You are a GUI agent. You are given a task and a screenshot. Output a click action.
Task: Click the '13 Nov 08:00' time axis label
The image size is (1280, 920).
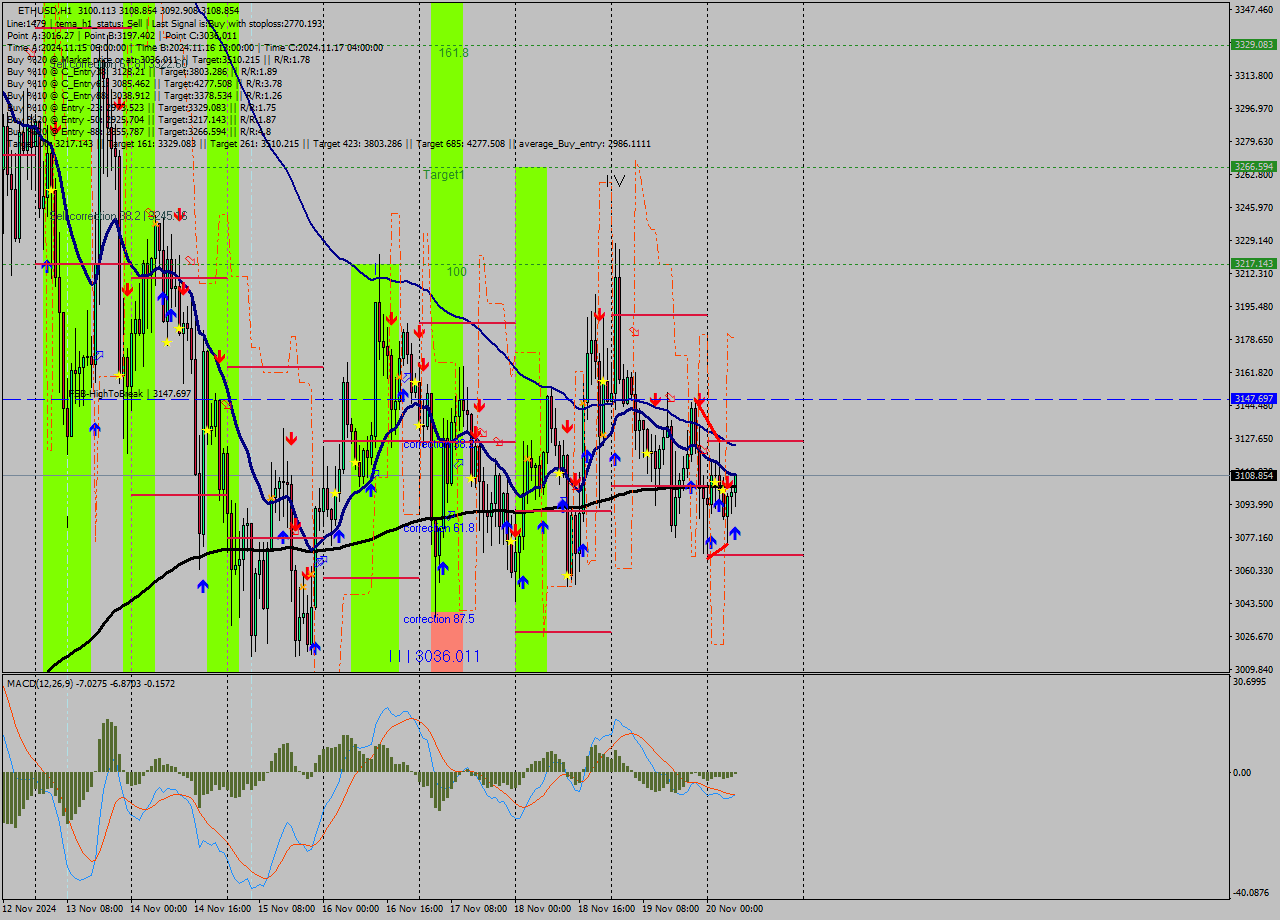point(94,909)
